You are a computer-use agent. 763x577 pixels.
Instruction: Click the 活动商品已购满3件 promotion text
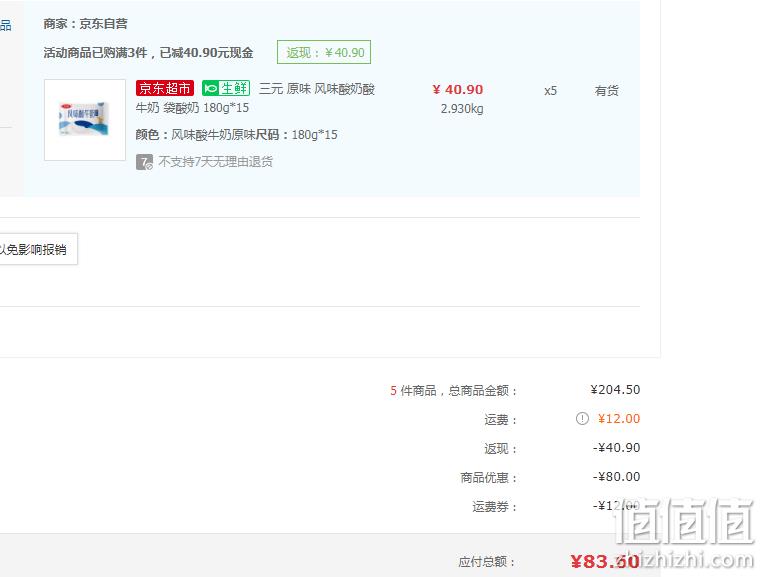click(x=148, y=53)
